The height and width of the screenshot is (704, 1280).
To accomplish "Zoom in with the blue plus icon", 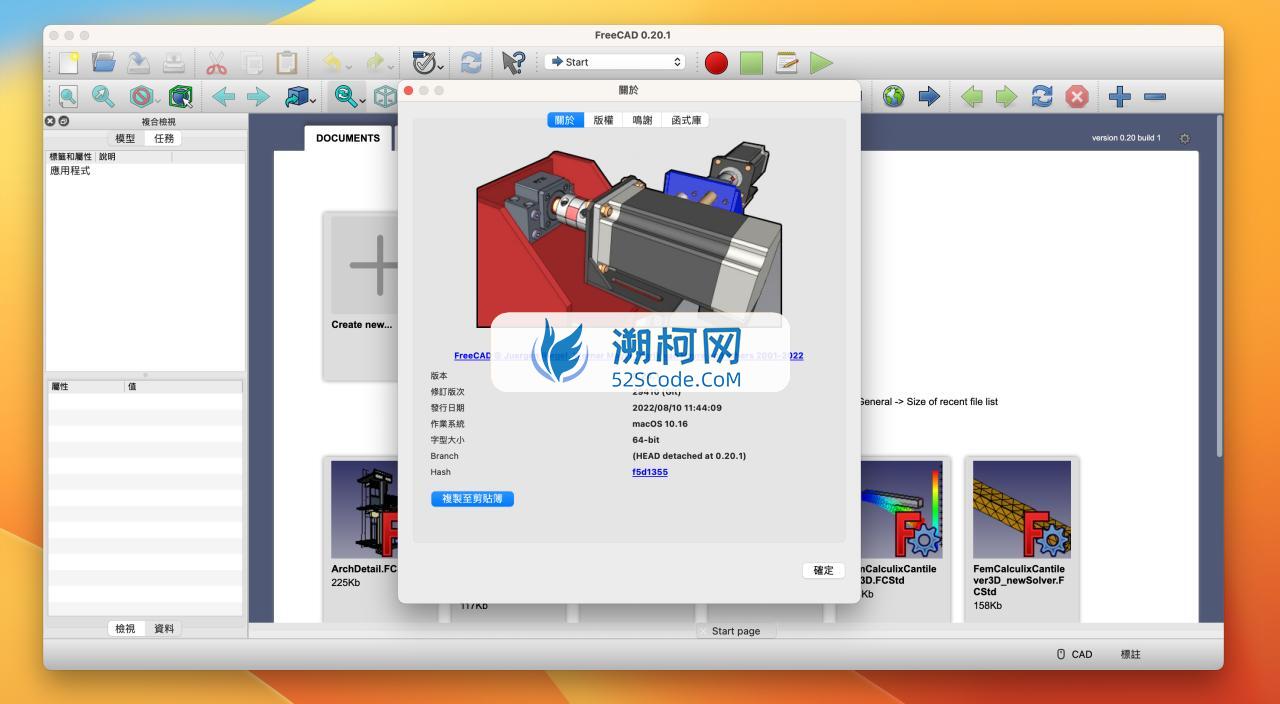I will click(x=1120, y=96).
